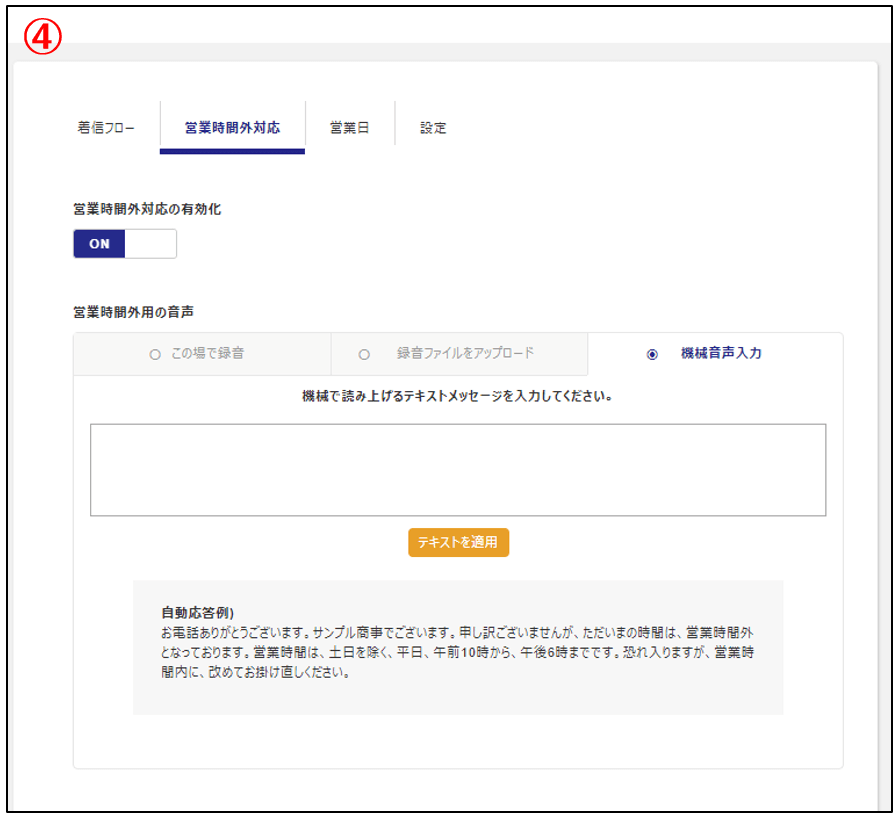Select the 機械音声入力 radio option
893x813 pixels.
[652, 355]
